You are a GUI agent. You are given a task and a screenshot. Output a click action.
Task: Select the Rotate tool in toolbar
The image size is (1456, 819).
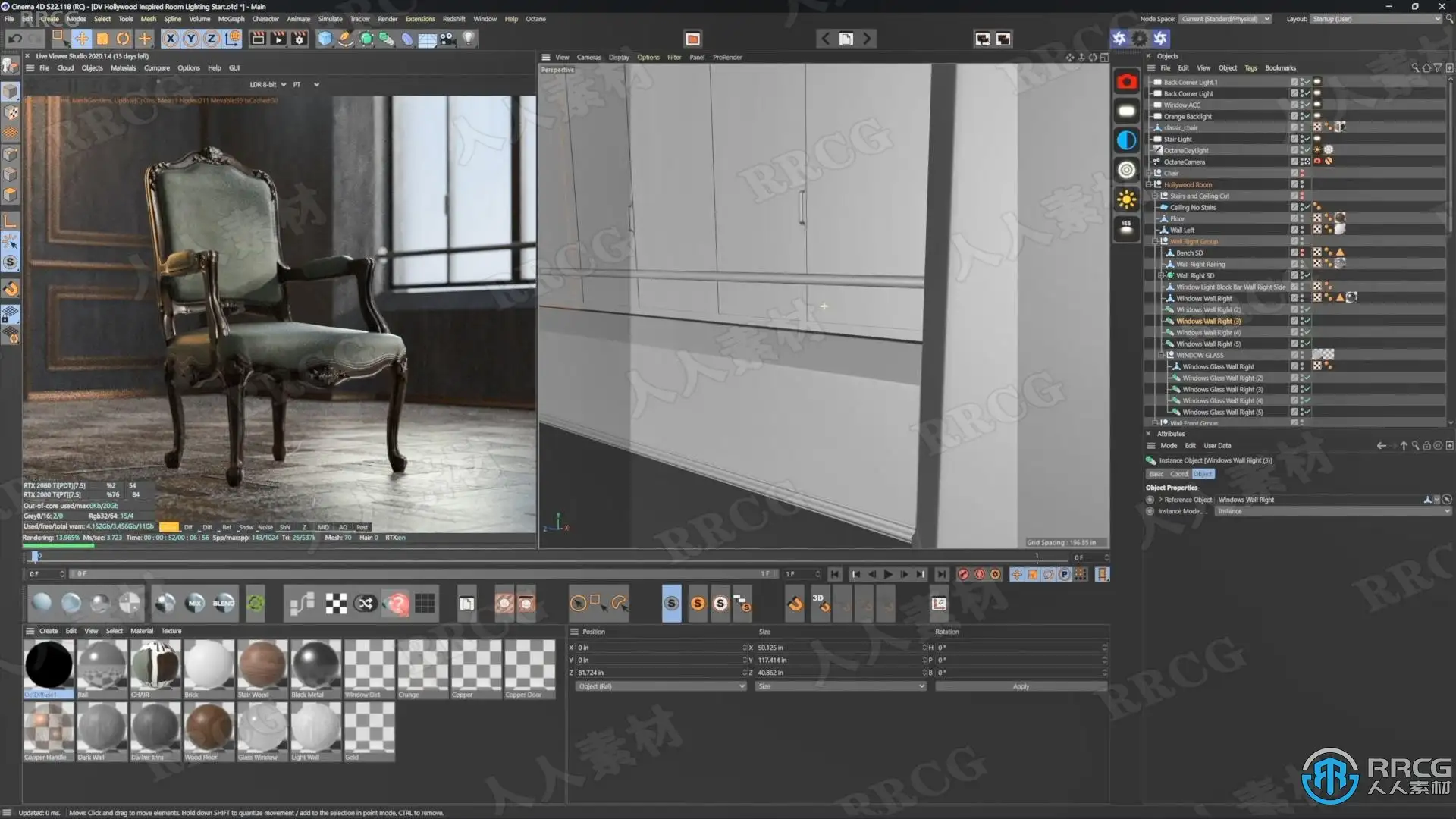pos(123,39)
